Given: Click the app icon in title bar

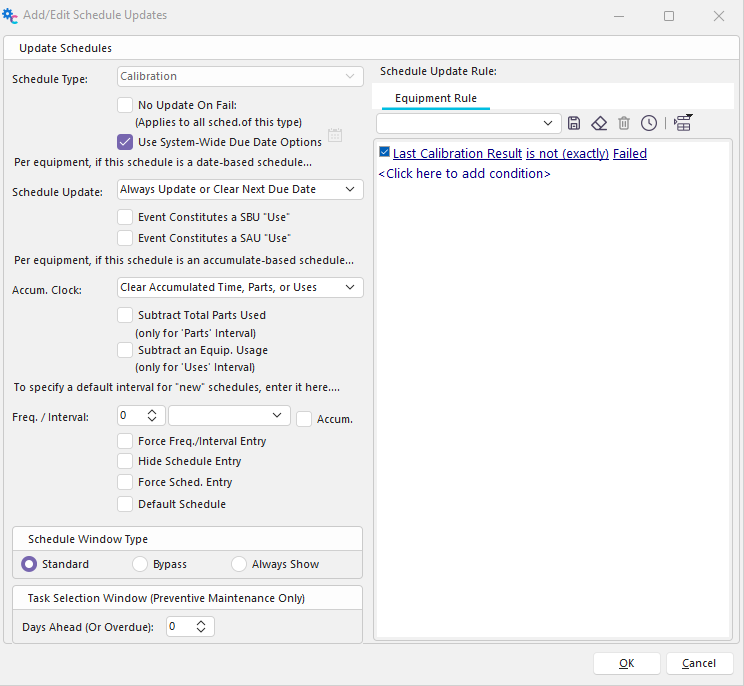Looking at the screenshot, I should click(11, 15).
